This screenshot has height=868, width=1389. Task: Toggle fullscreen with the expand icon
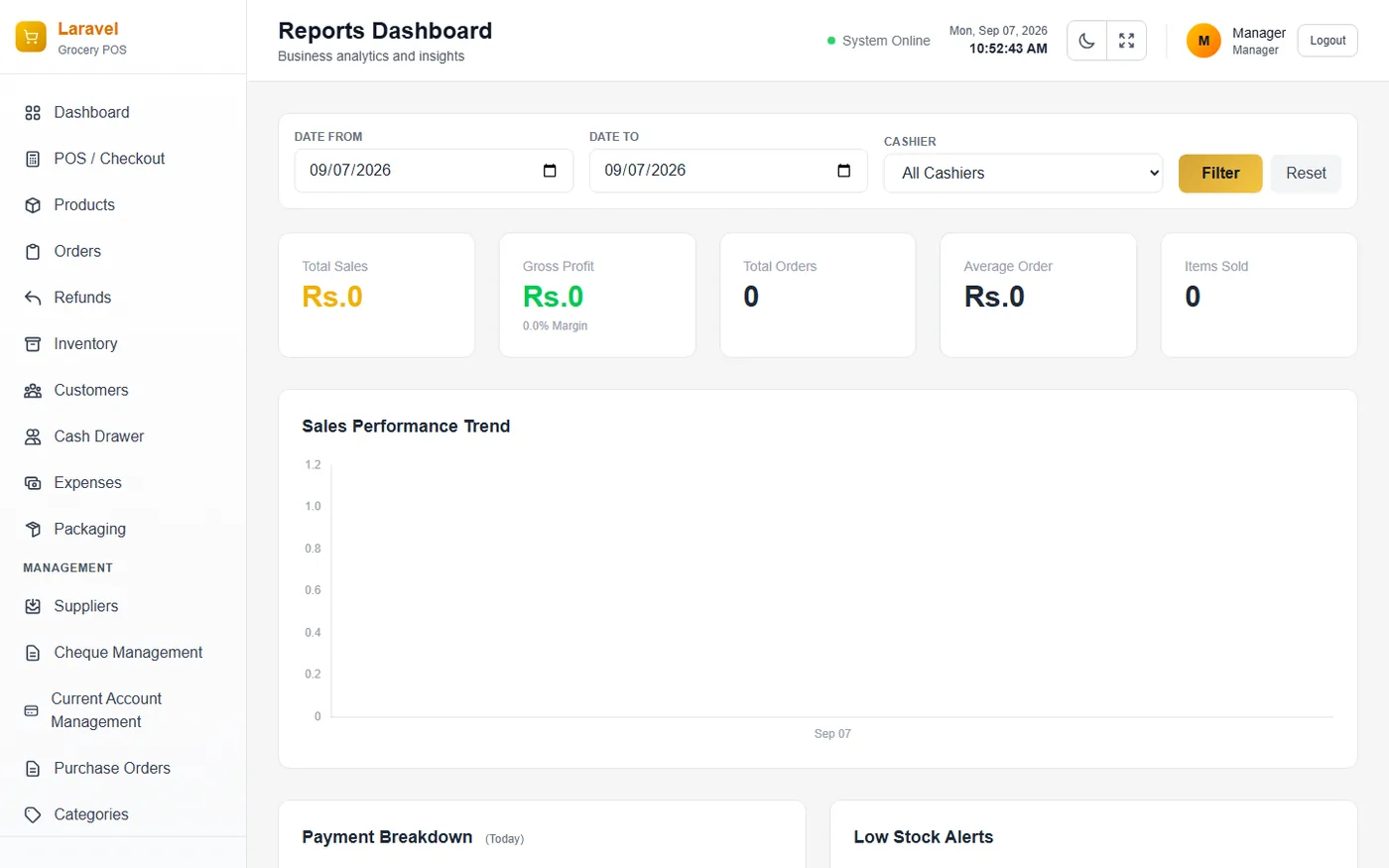(1126, 41)
